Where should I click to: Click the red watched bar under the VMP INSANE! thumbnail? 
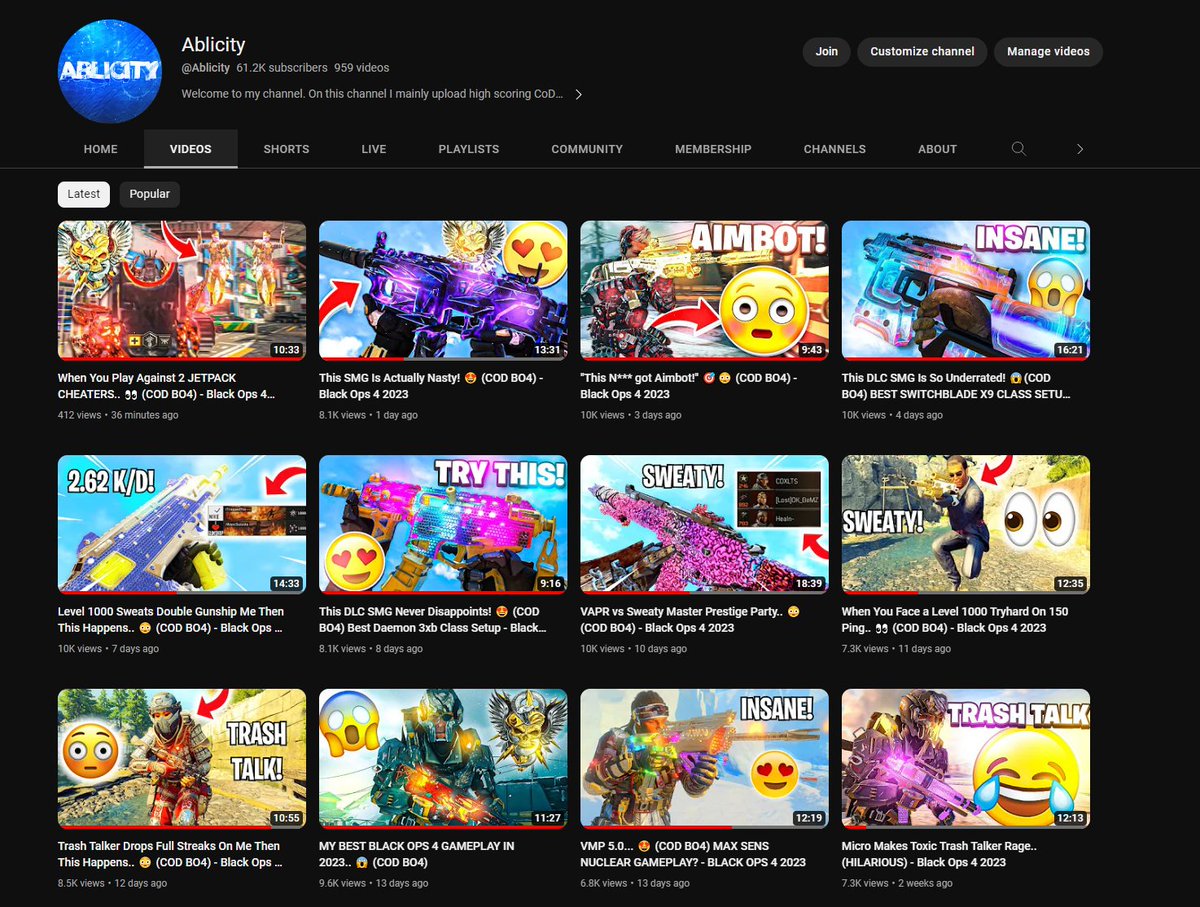(656, 827)
